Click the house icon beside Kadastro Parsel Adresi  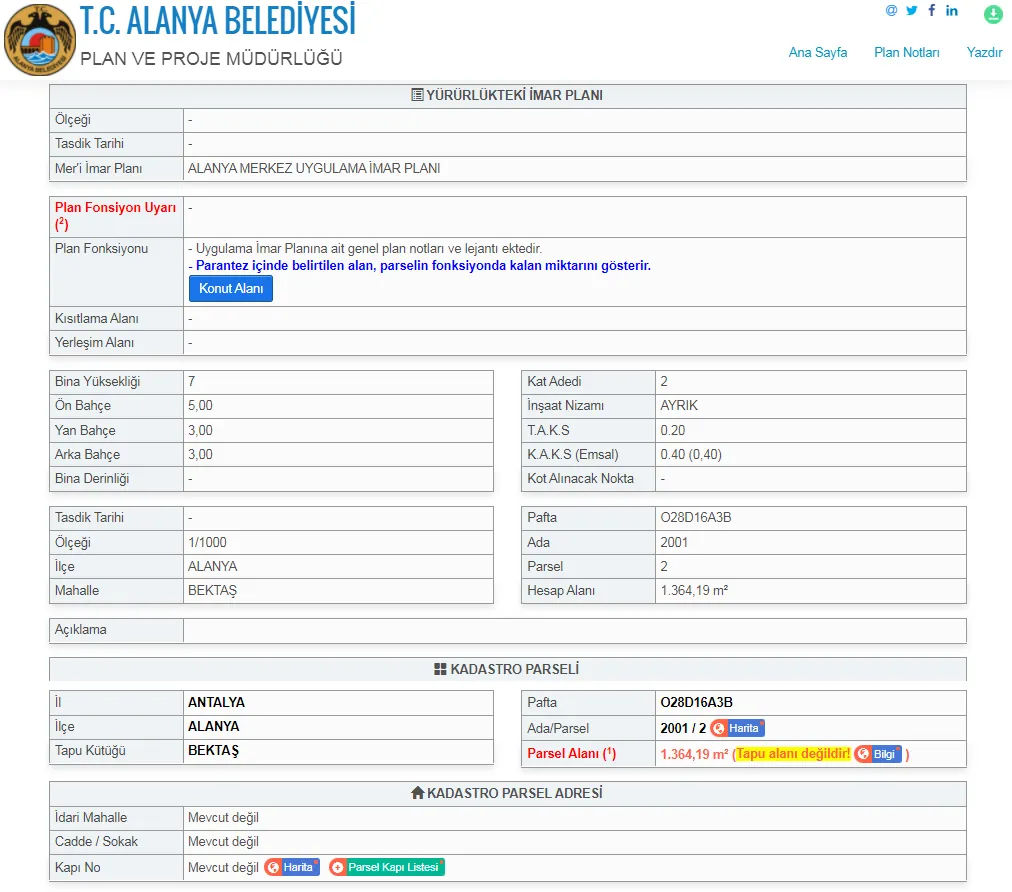pyautogui.click(x=417, y=793)
